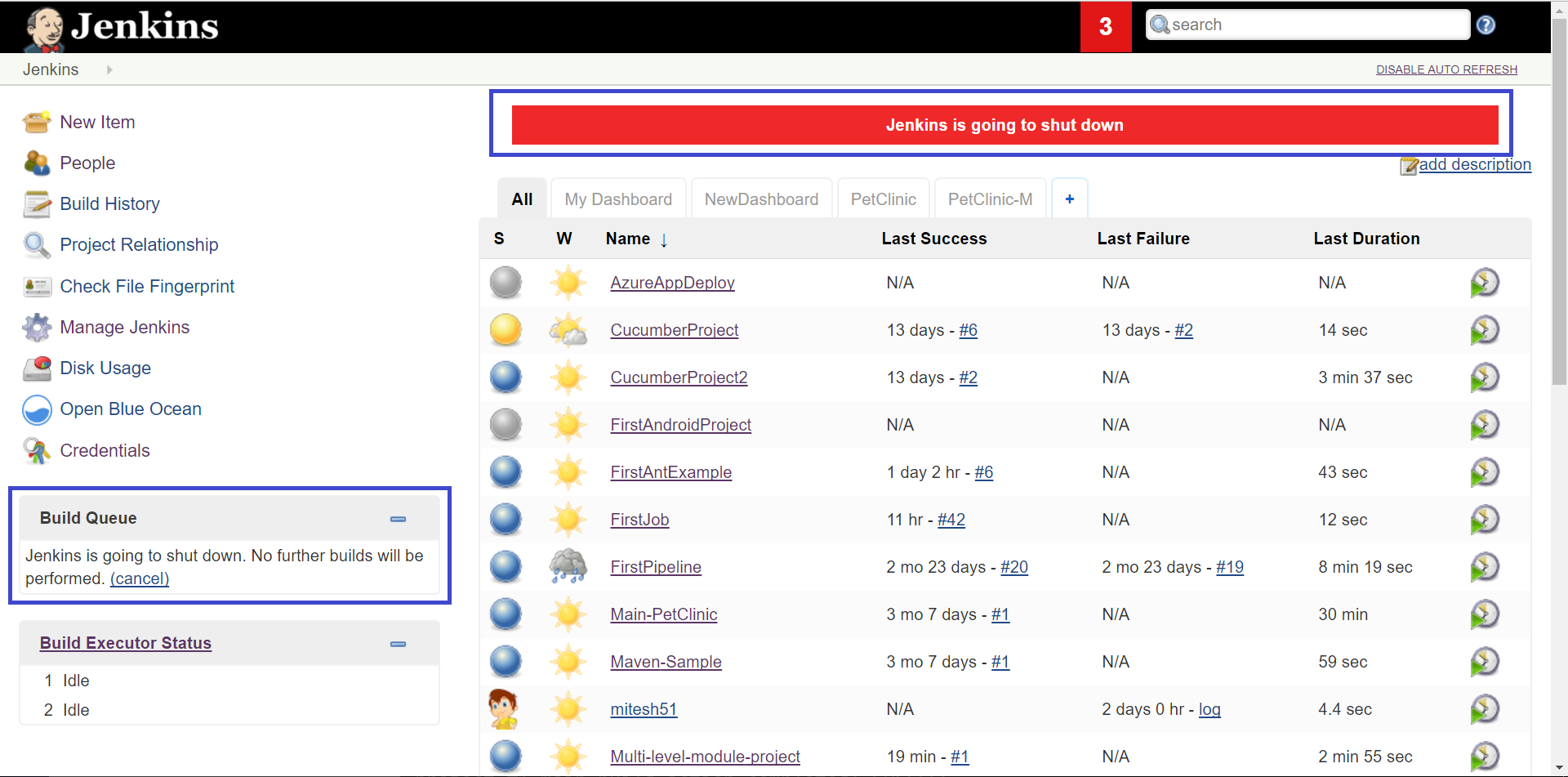This screenshot has width=1568, height=777.
Task: Add a new view with plus tab
Action: point(1070,199)
